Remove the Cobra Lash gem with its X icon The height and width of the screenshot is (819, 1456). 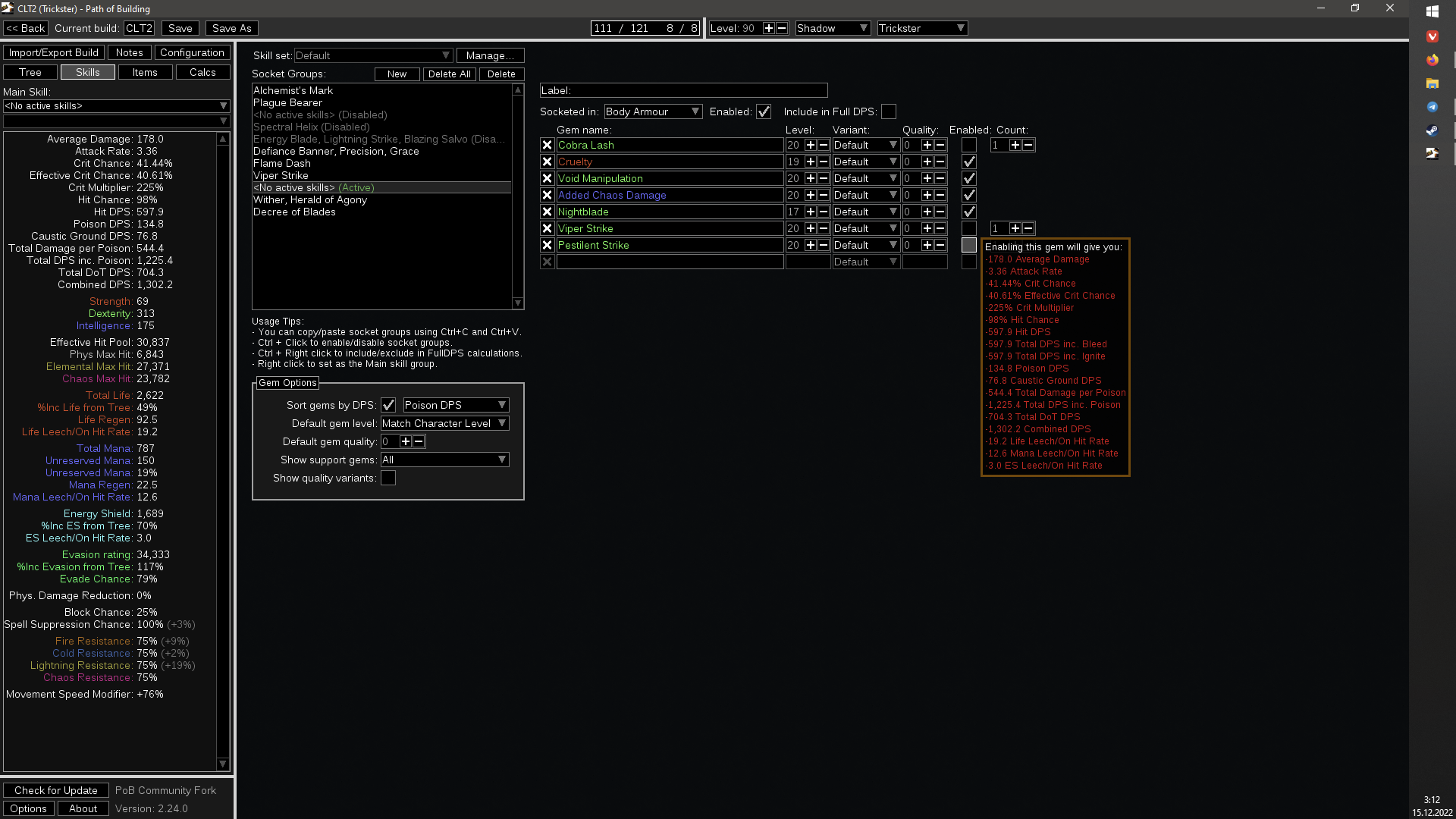point(547,145)
